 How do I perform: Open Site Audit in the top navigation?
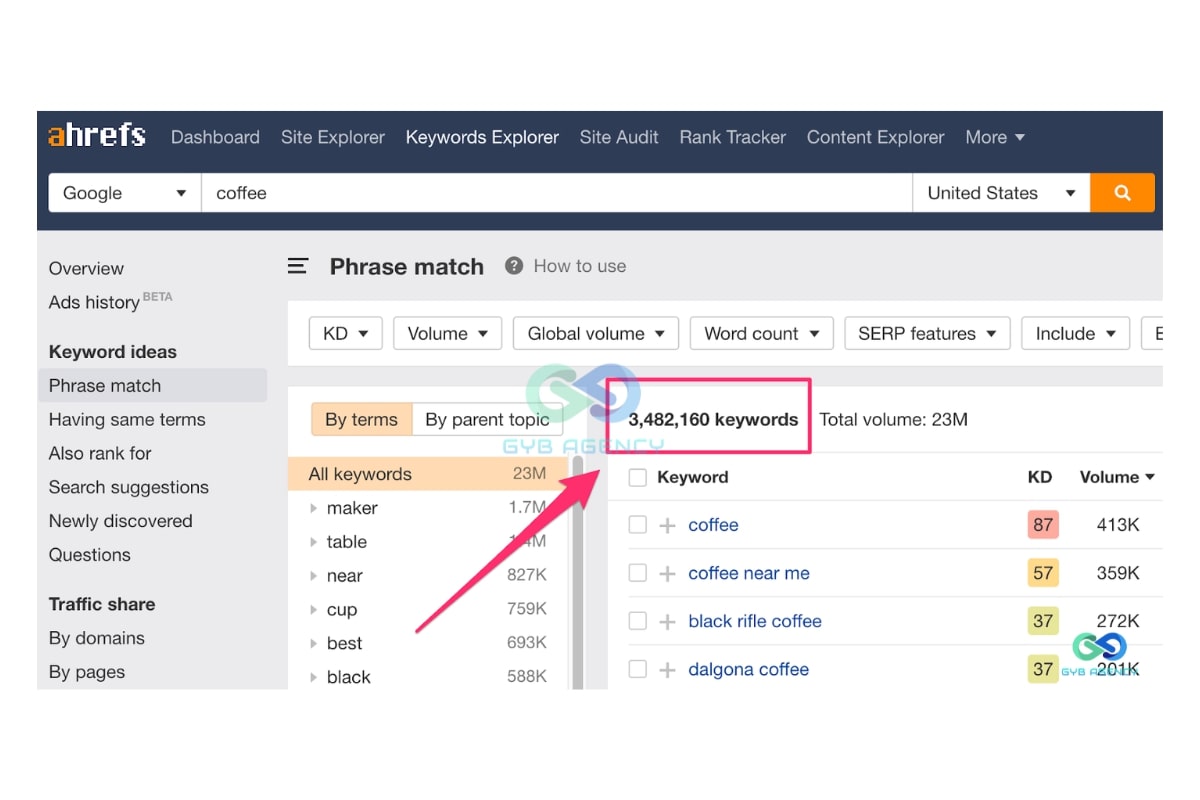pyautogui.click(x=619, y=137)
